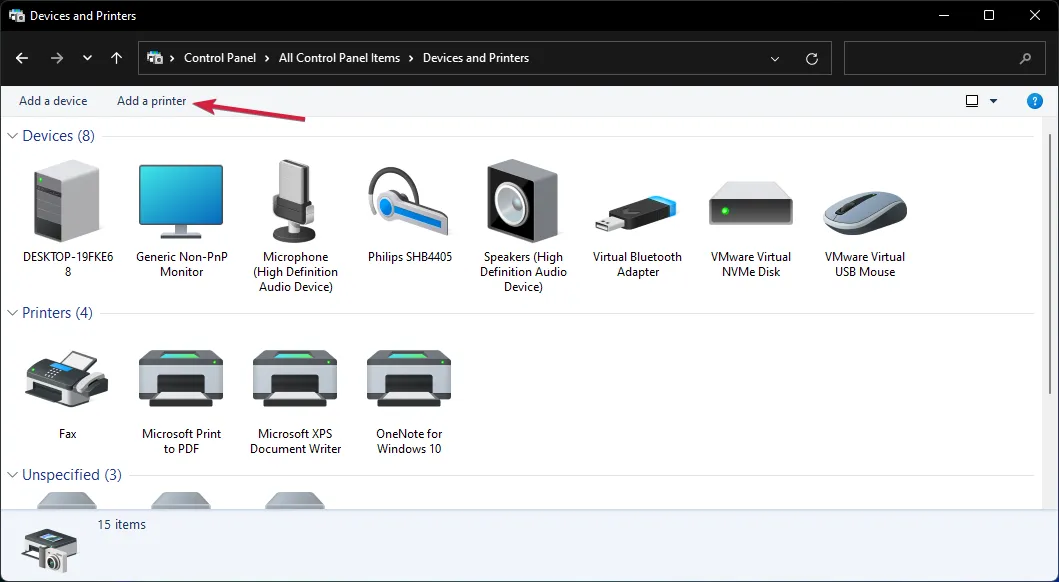Collapse the Printers (4) section
The width and height of the screenshot is (1059, 582).
click(13, 313)
